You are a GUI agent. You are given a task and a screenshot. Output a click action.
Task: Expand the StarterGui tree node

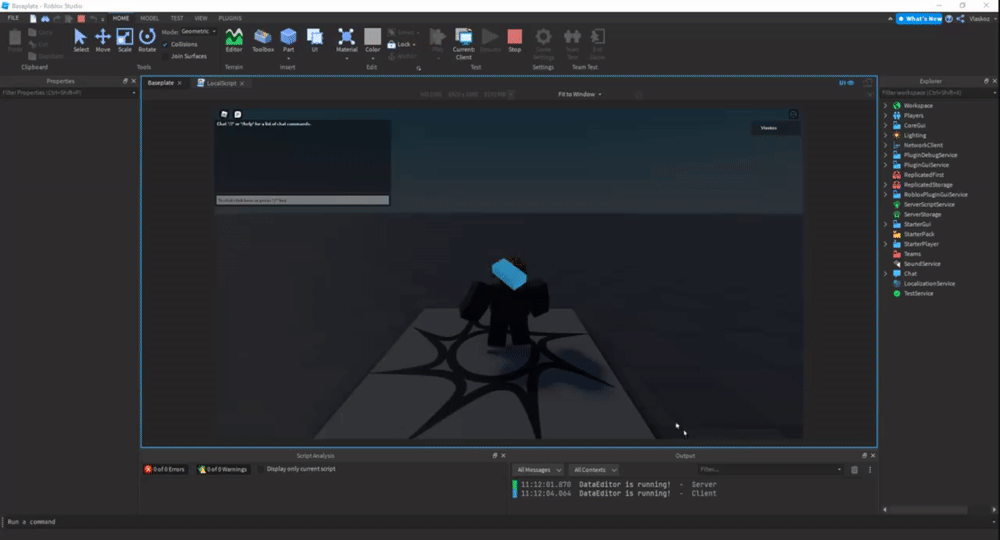pyautogui.click(x=885, y=224)
